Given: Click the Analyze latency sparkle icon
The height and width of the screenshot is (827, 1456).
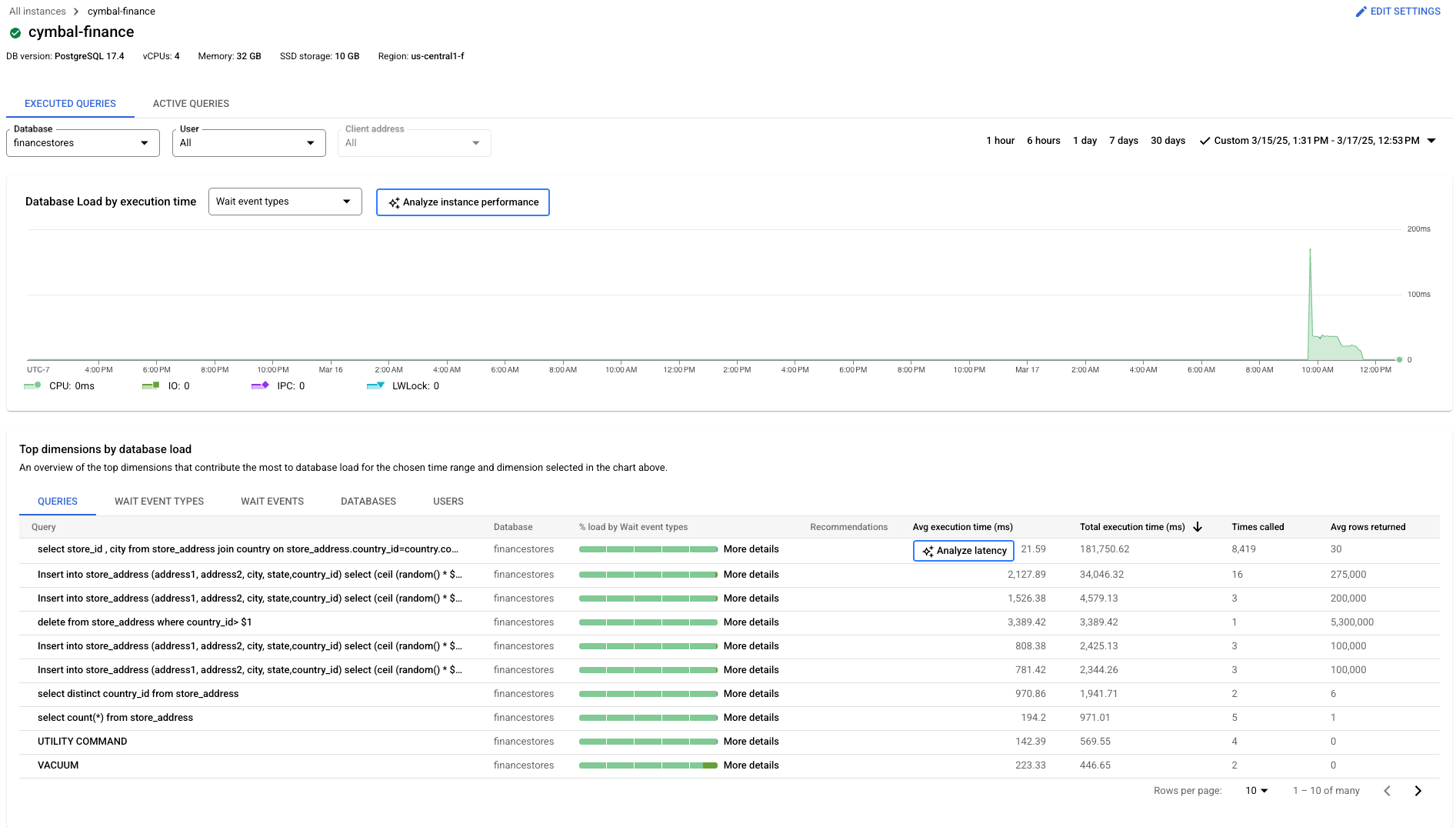Looking at the screenshot, I should pyautogui.click(x=930, y=550).
